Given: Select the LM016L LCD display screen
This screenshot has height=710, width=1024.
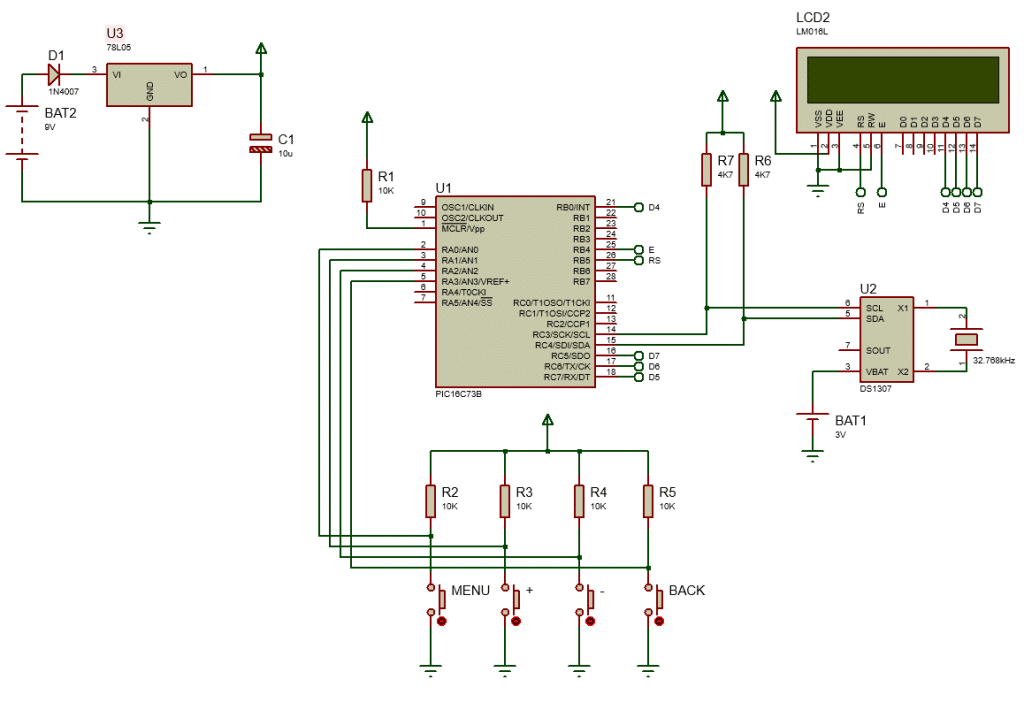Looking at the screenshot, I should (x=903, y=80).
